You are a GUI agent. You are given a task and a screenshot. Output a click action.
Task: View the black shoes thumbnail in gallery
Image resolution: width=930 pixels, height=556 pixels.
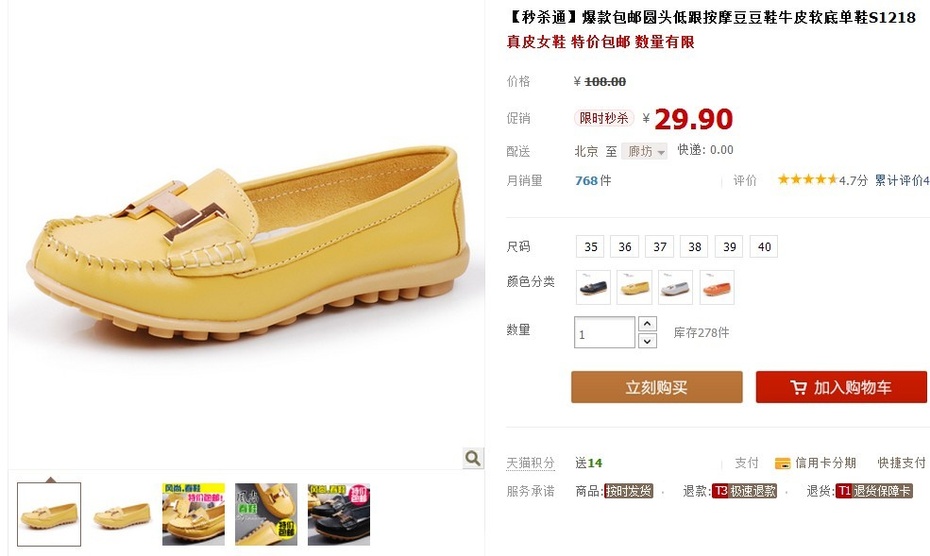pyautogui.click(x=339, y=514)
